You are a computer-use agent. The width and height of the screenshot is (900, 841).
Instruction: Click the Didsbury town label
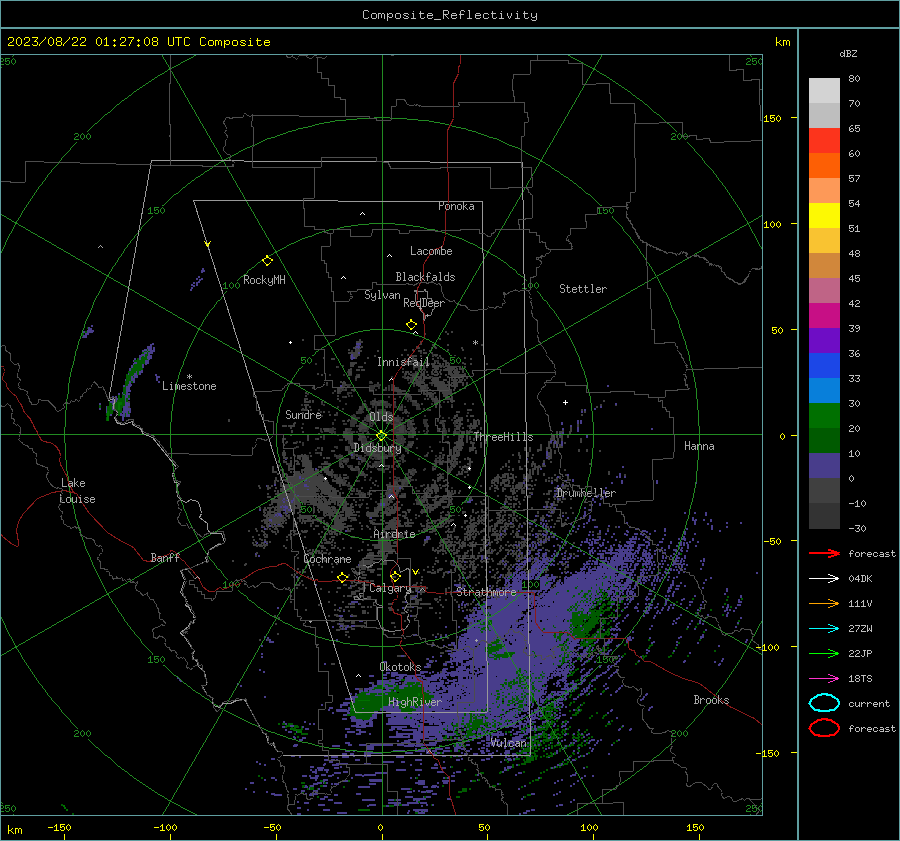pyautogui.click(x=377, y=448)
